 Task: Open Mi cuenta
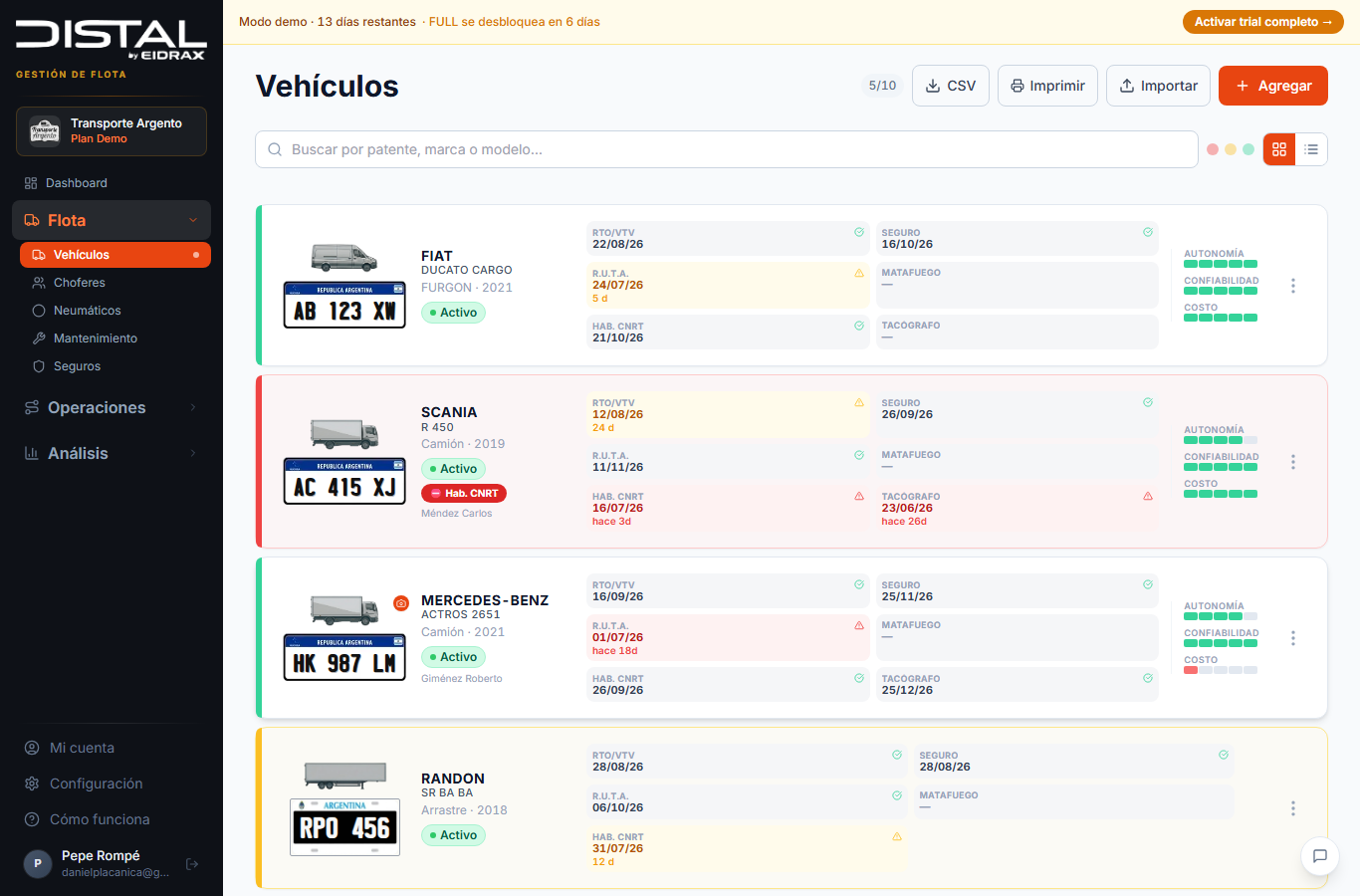[112, 748]
